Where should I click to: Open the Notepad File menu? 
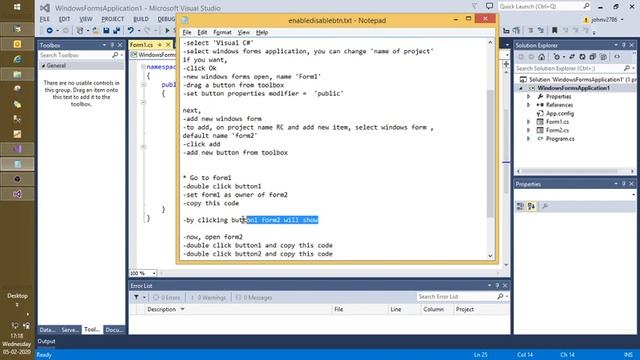click(187, 32)
